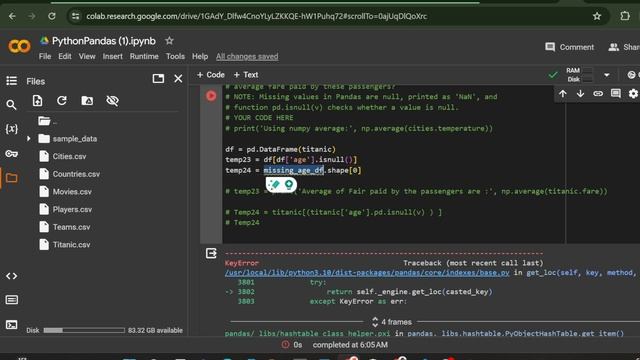Move cell down
This screenshot has width=640, height=360.
(580, 94)
